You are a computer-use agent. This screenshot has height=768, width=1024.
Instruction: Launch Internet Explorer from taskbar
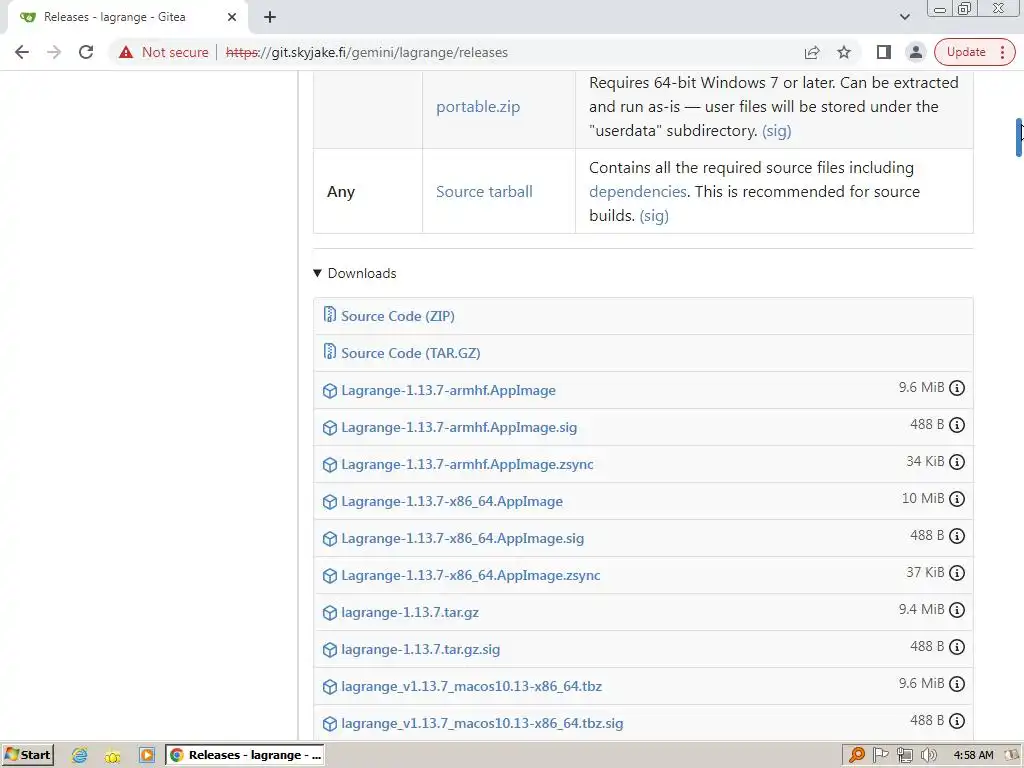80,755
